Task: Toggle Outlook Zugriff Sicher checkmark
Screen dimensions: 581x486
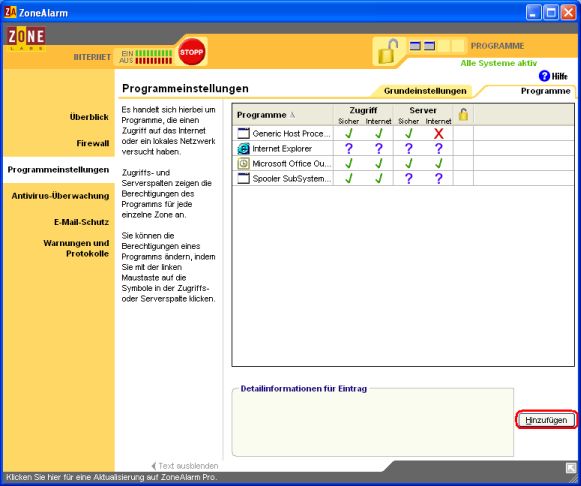Action: pyautogui.click(x=349, y=163)
